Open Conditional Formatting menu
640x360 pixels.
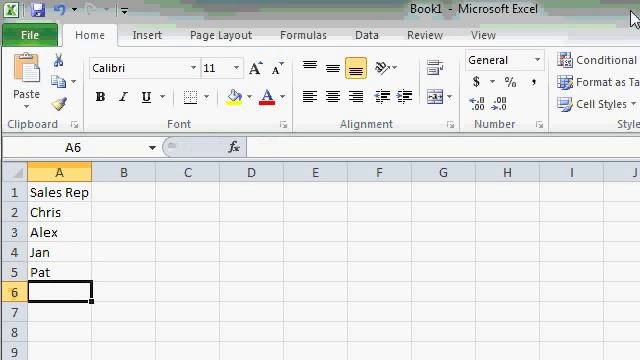pyautogui.click(x=597, y=60)
